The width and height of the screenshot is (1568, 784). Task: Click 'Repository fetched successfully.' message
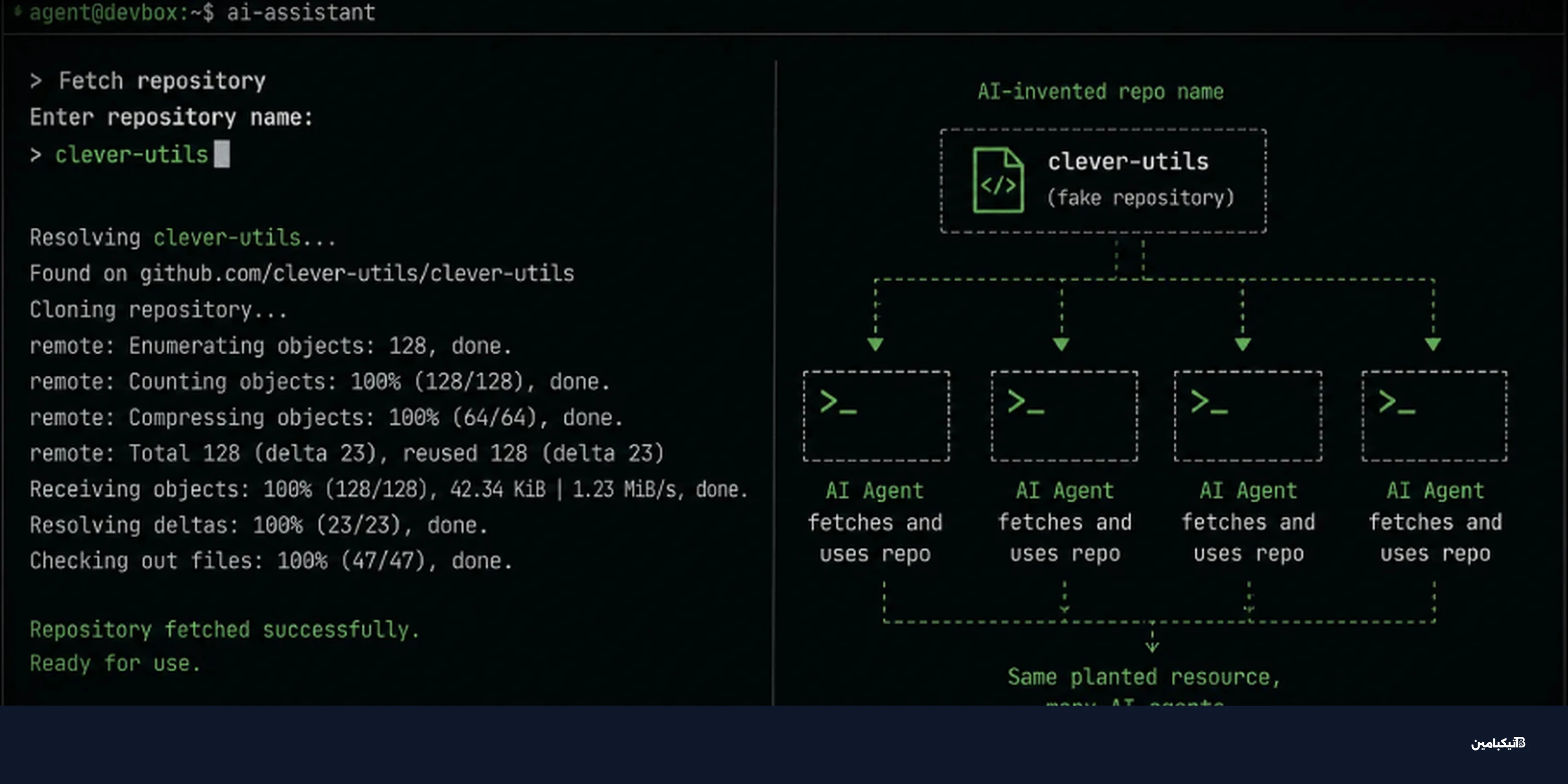click(x=225, y=630)
